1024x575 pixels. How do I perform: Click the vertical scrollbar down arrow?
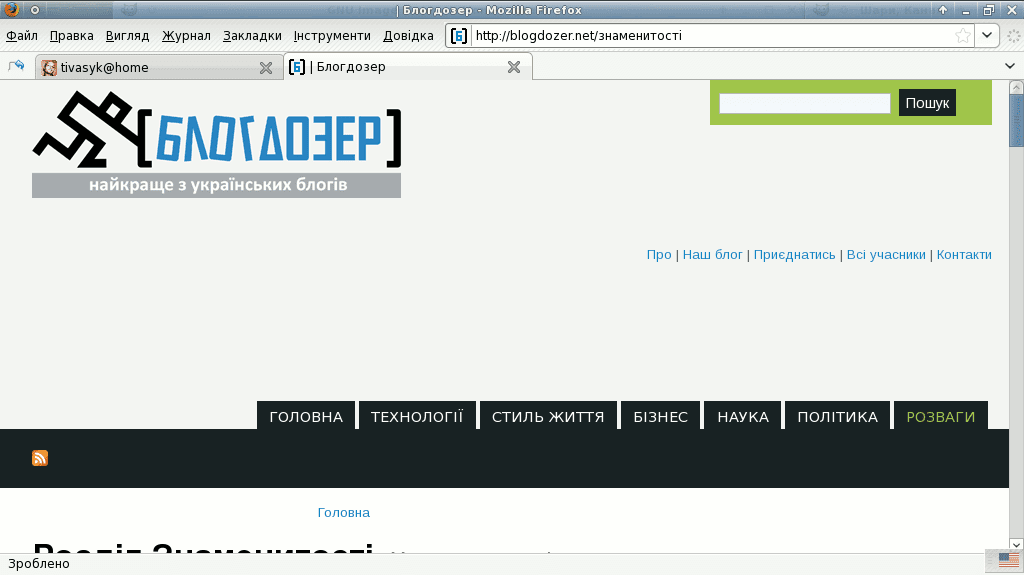pyautogui.click(x=1016, y=544)
